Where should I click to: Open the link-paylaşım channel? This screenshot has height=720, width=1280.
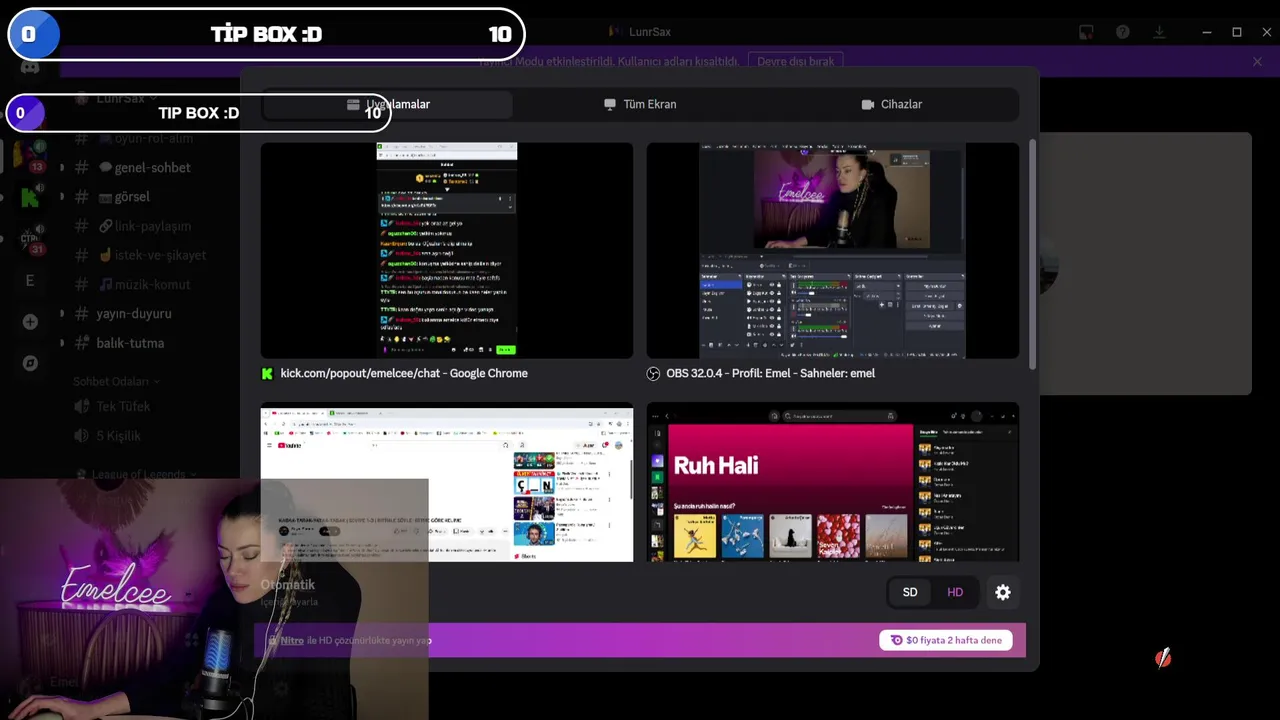click(x=152, y=226)
